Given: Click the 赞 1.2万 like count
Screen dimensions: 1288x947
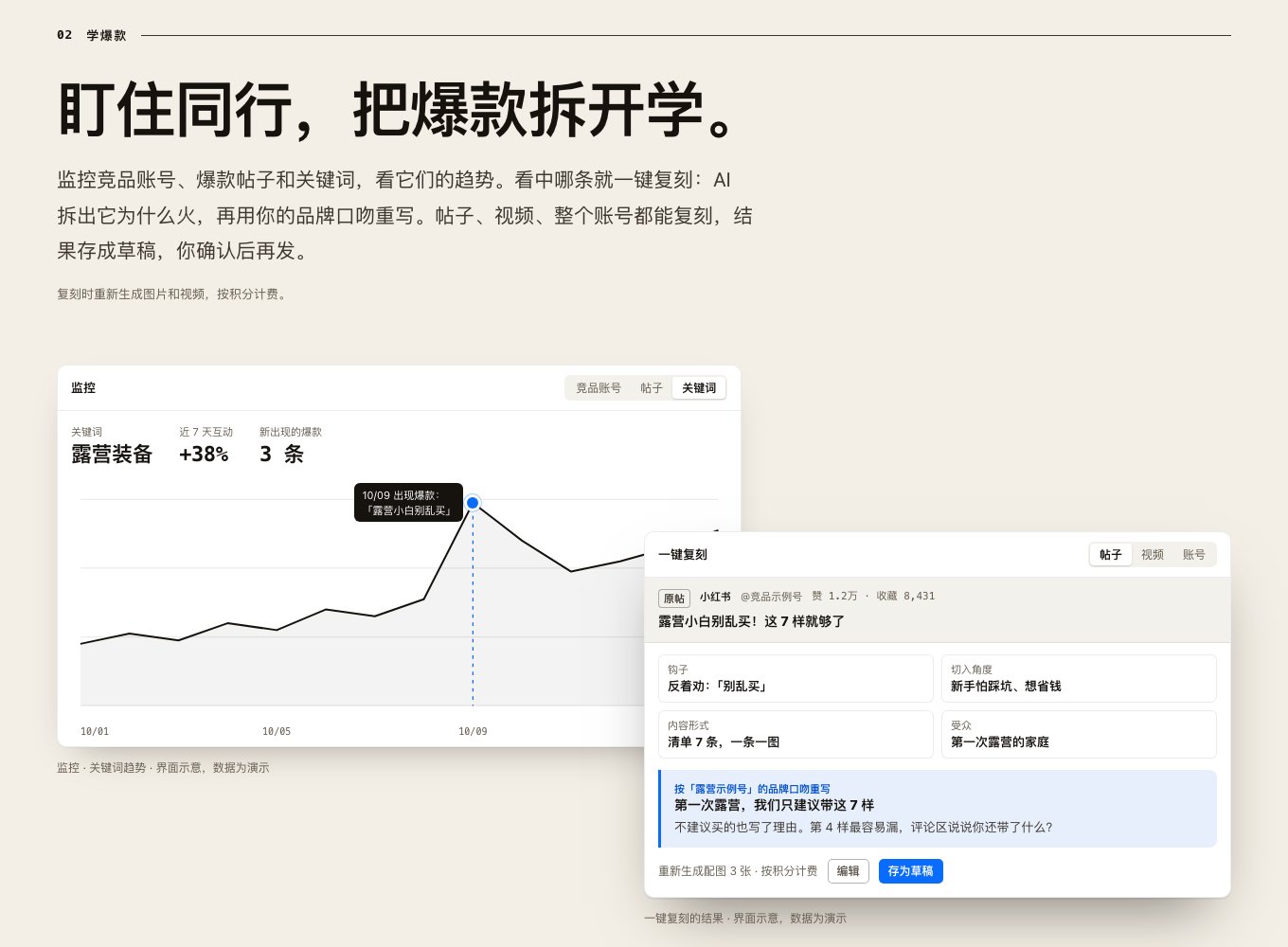Looking at the screenshot, I should point(834,597).
